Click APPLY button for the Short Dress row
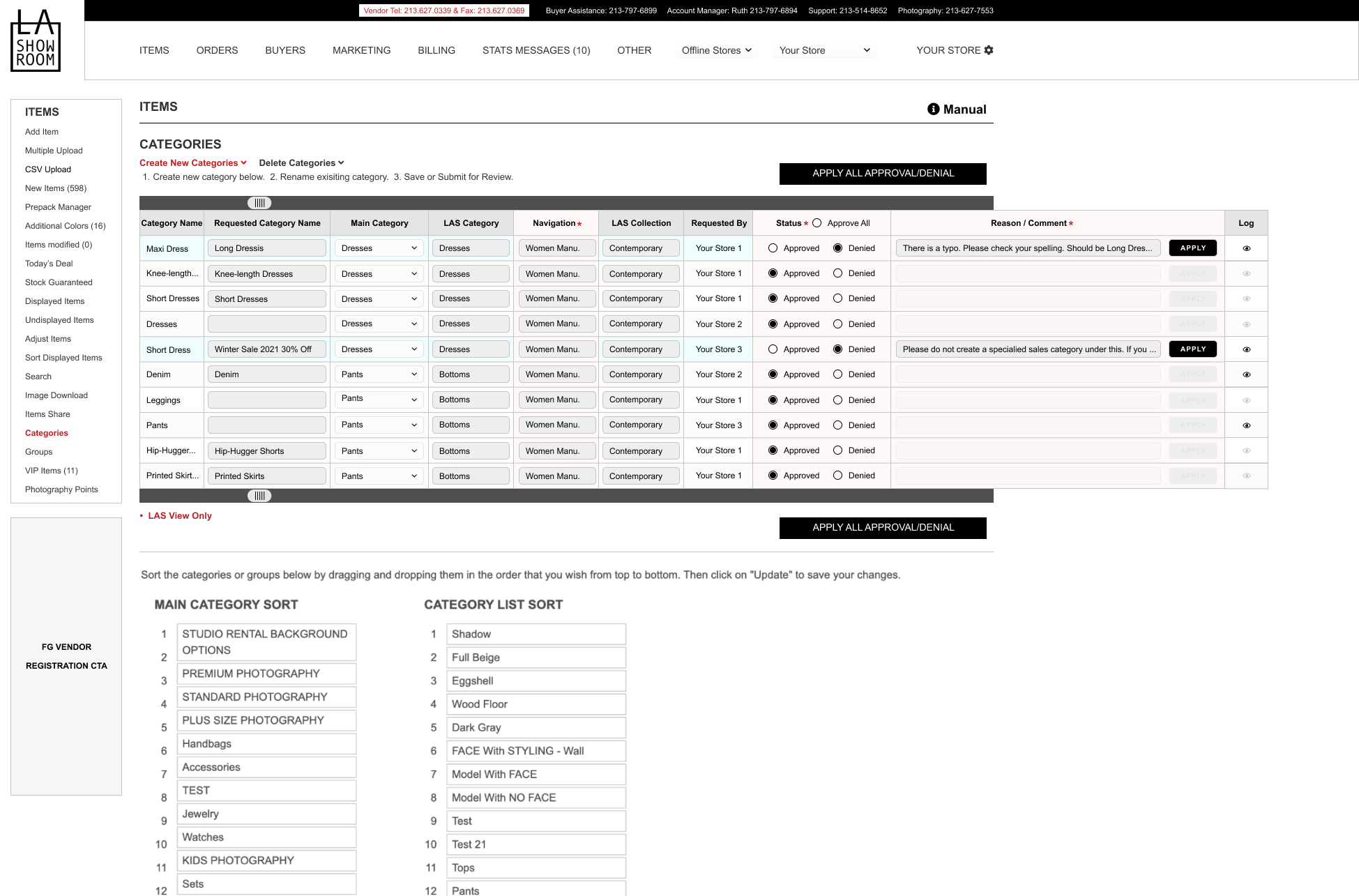 point(1192,349)
